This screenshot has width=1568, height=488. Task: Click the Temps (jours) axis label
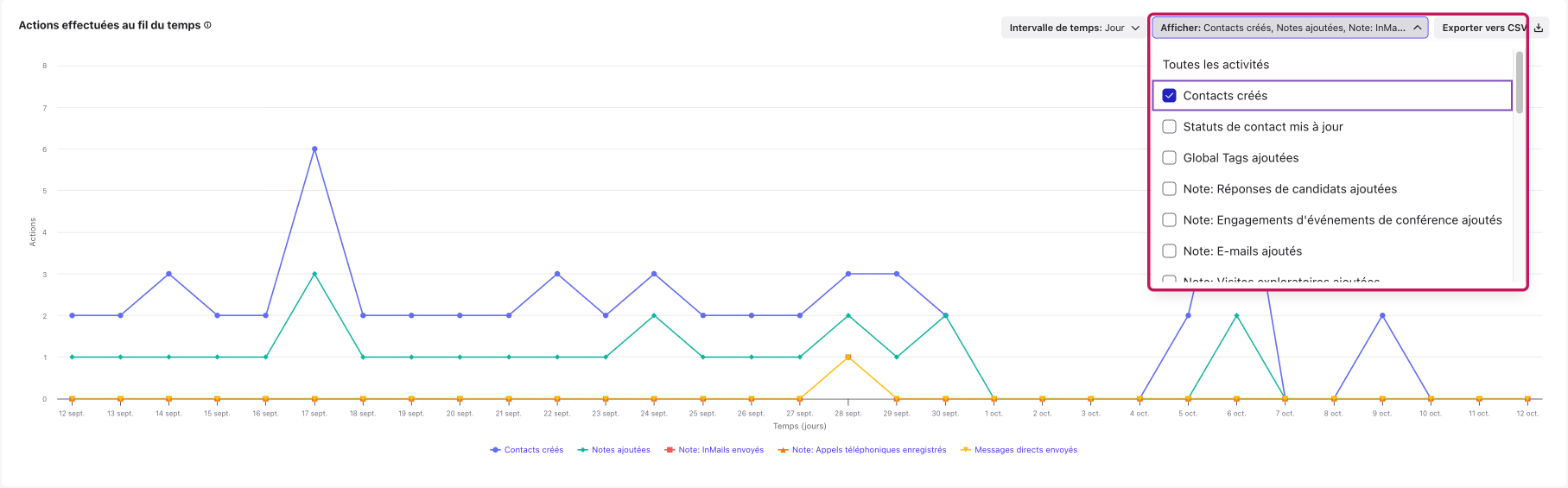coord(799,426)
